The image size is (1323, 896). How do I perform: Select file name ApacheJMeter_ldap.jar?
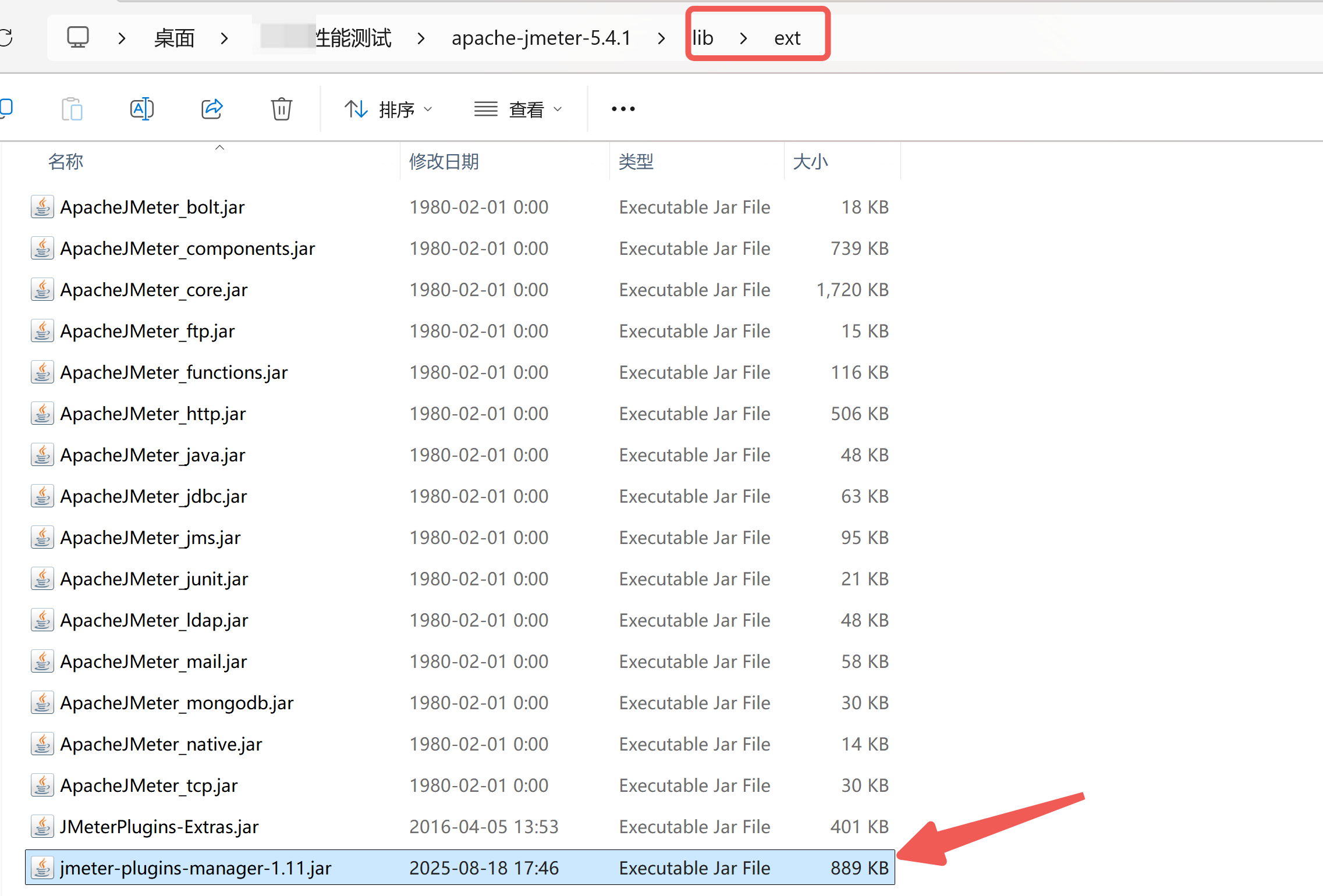pos(154,620)
